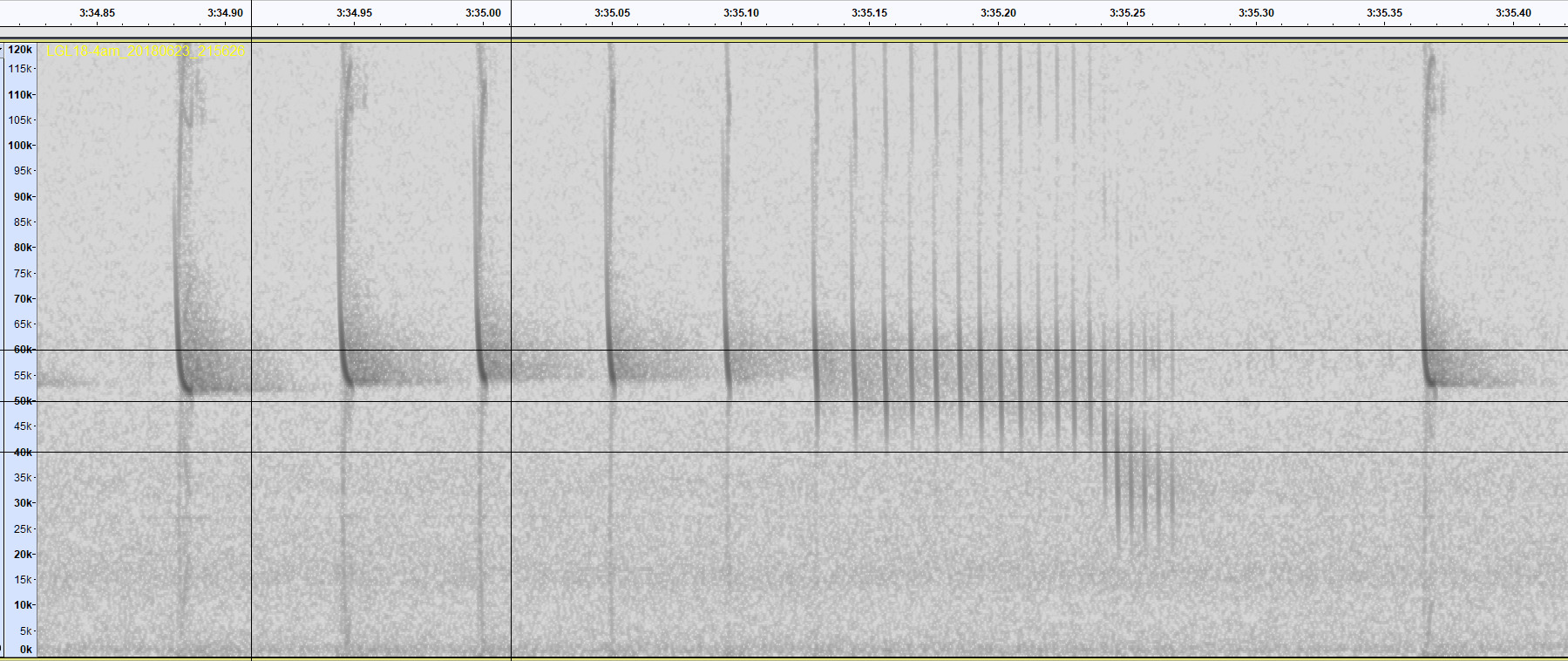This screenshot has height=661, width=1568.
Task: Click the 3:35.25 time ruler mark
Action: pyautogui.click(x=1128, y=13)
